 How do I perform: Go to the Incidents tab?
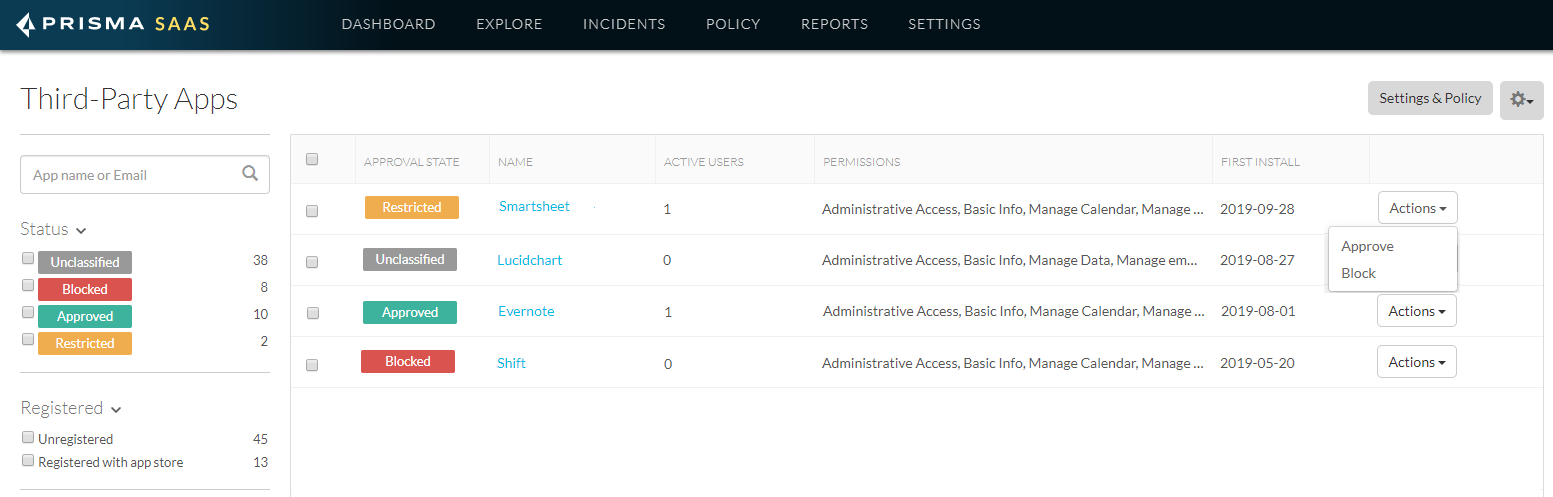tap(623, 24)
